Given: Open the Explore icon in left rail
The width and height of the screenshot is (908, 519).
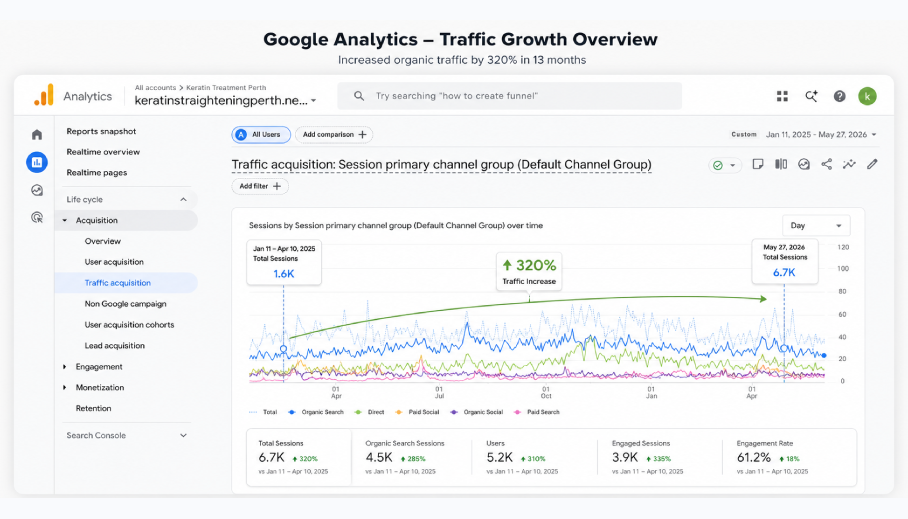Looking at the screenshot, I should (36, 190).
